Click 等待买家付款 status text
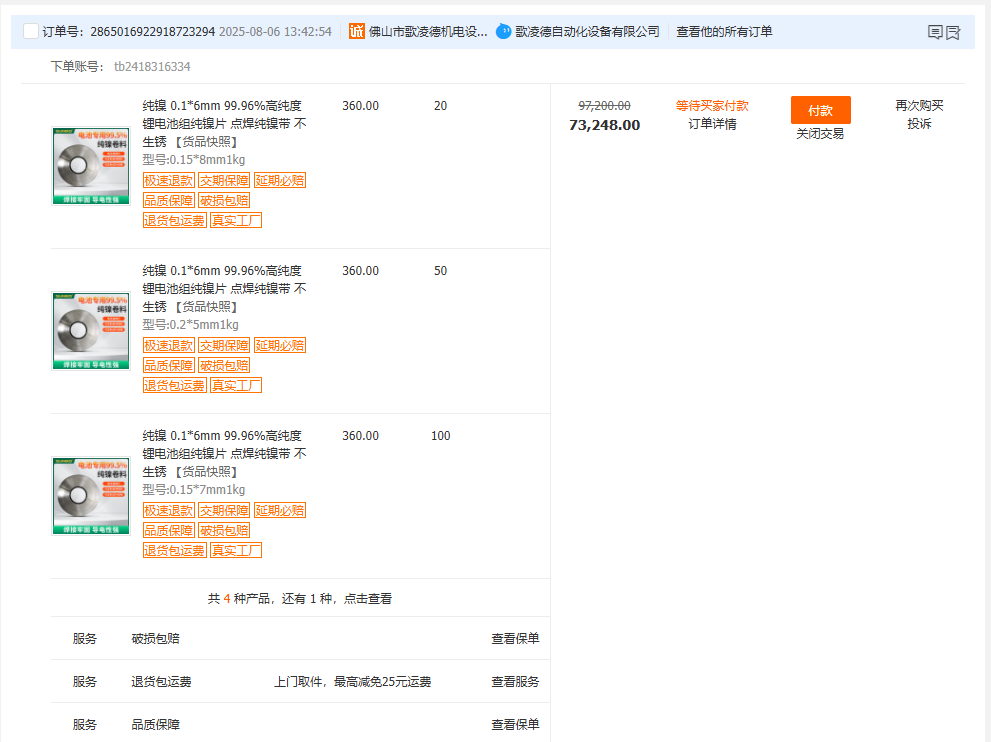Screen dimensions: 991x742 (712, 106)
